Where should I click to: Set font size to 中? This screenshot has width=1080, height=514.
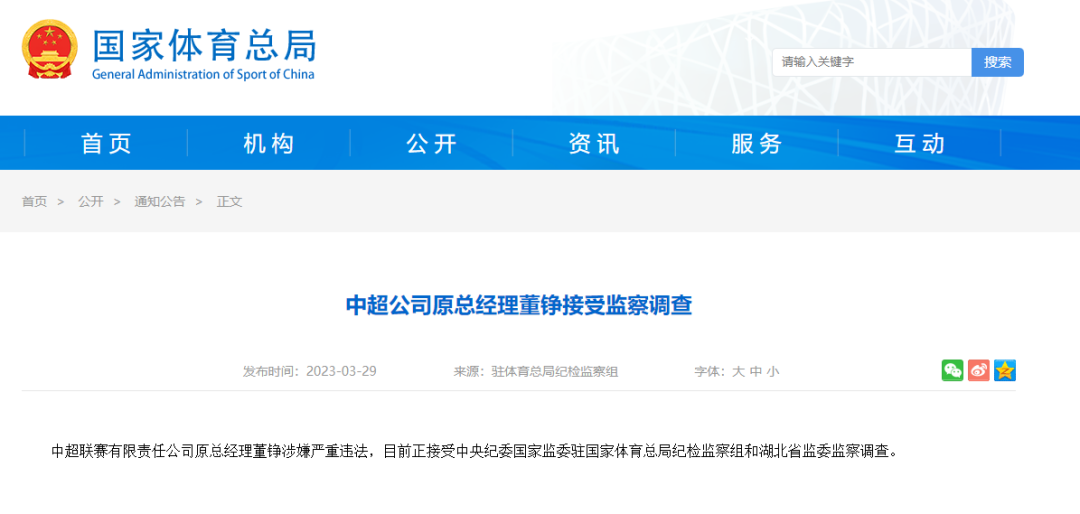tap(756, 371)
